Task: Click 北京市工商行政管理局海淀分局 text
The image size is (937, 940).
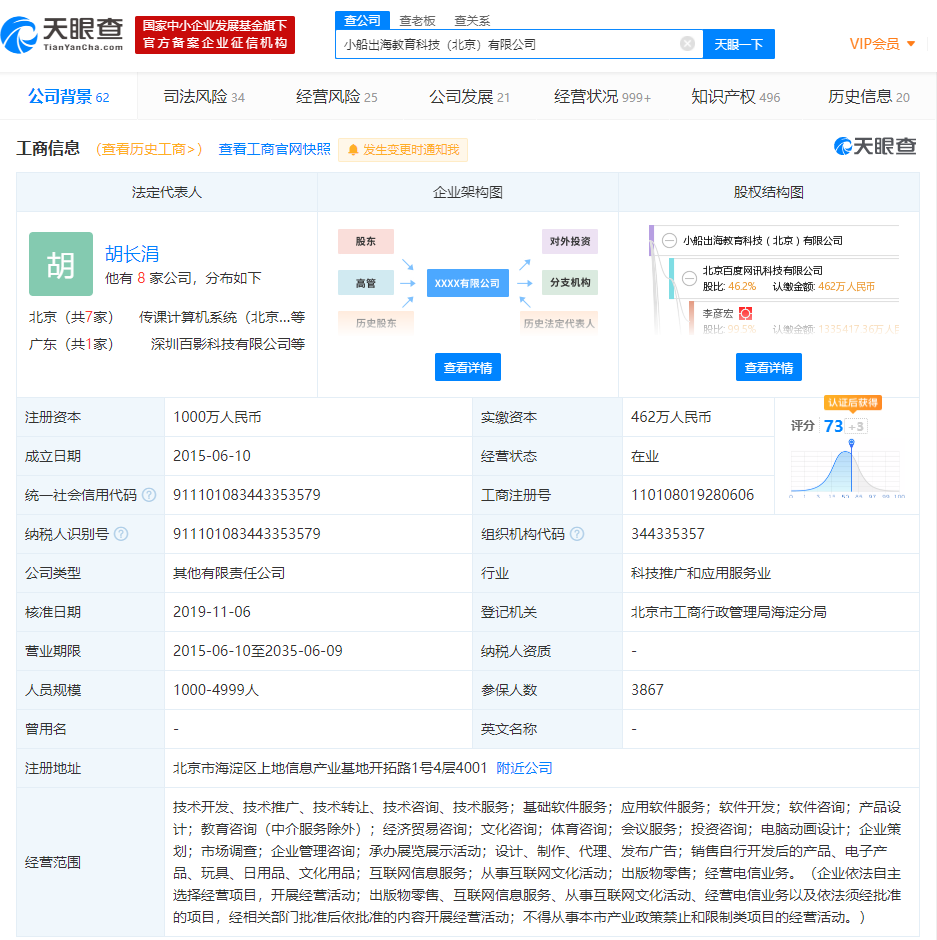Action: pos(728,611)
